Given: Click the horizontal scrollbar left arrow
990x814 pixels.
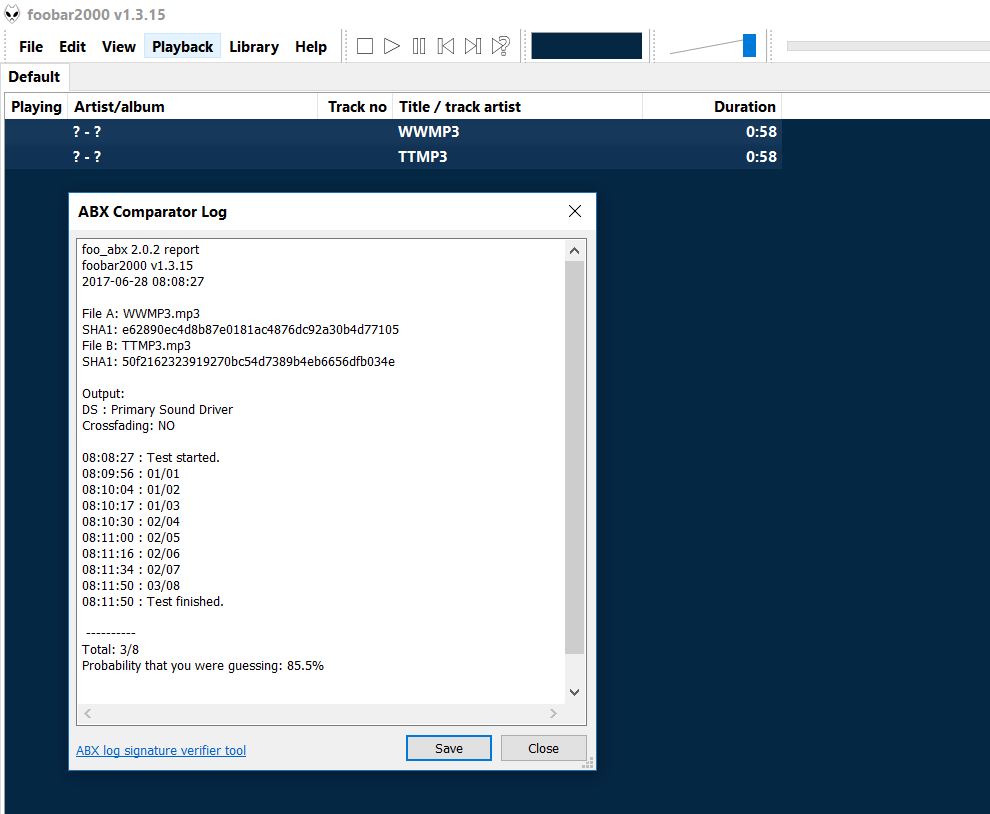Looking at the screenshot, I should click(x=88, y=714).
